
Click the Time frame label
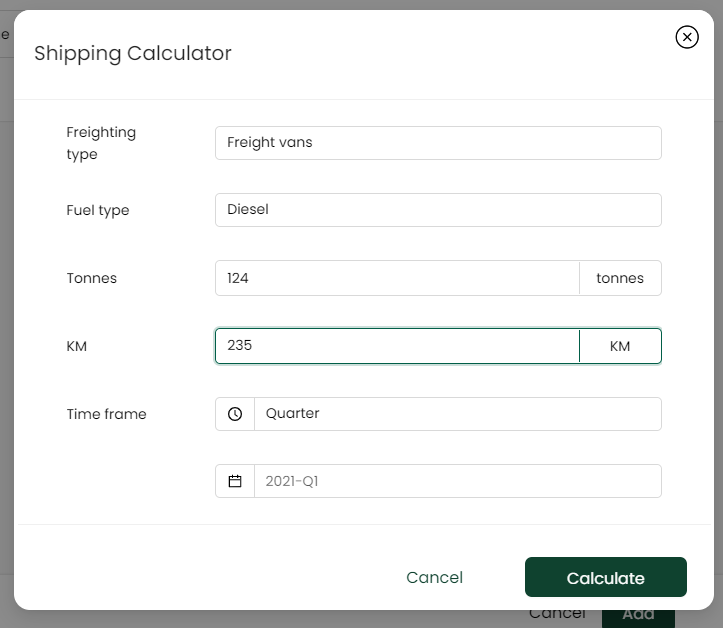(x=106, y=414)
